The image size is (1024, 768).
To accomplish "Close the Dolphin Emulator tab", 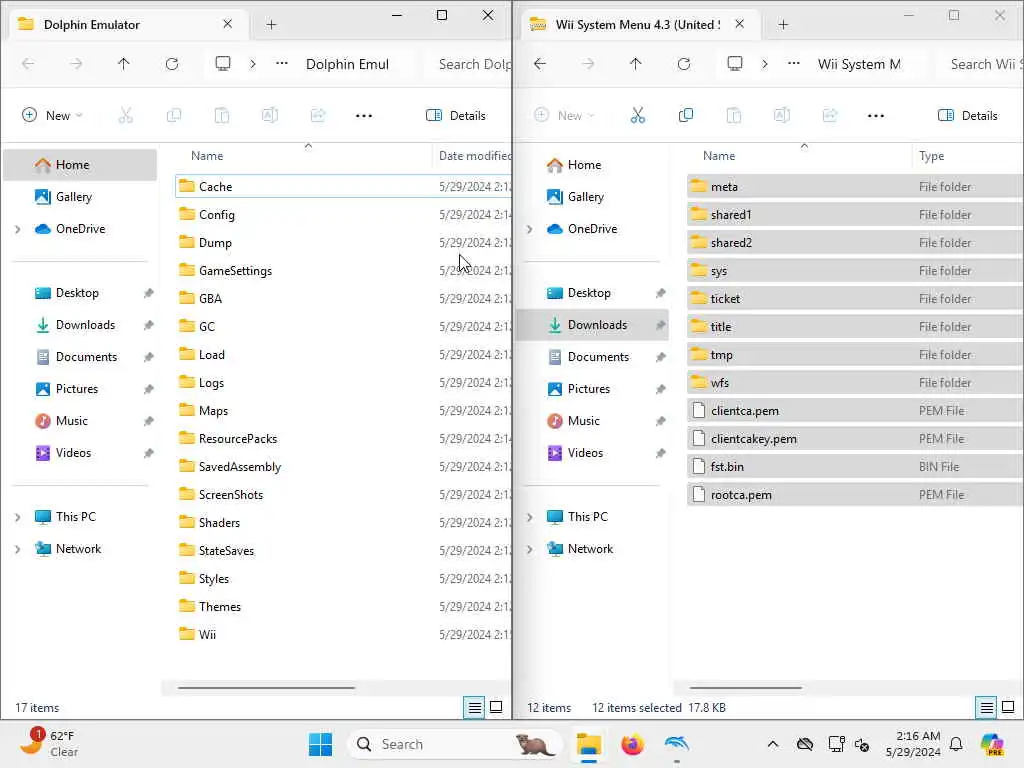I will click(227, 24).
